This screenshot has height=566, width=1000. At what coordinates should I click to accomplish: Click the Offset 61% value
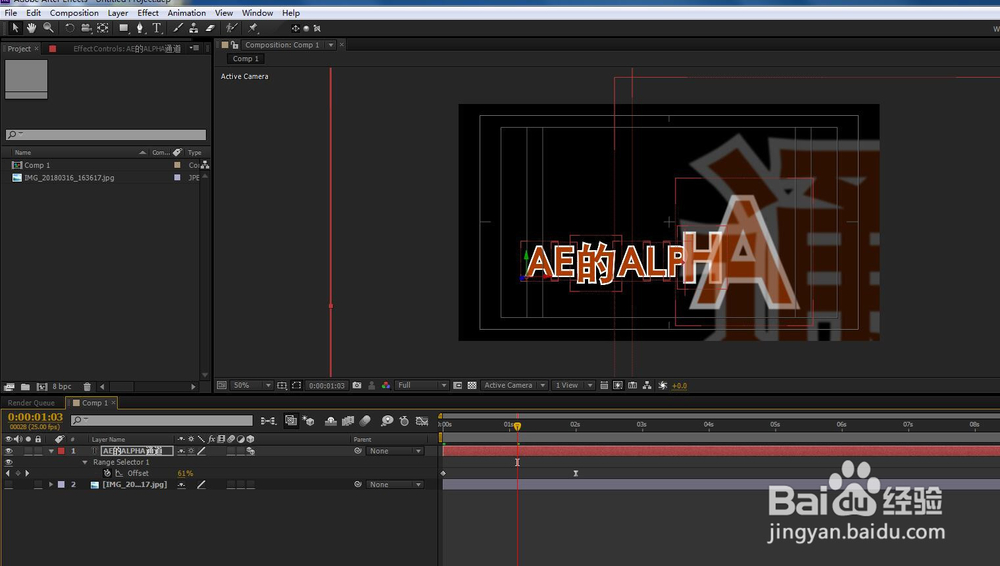point(185,473)
